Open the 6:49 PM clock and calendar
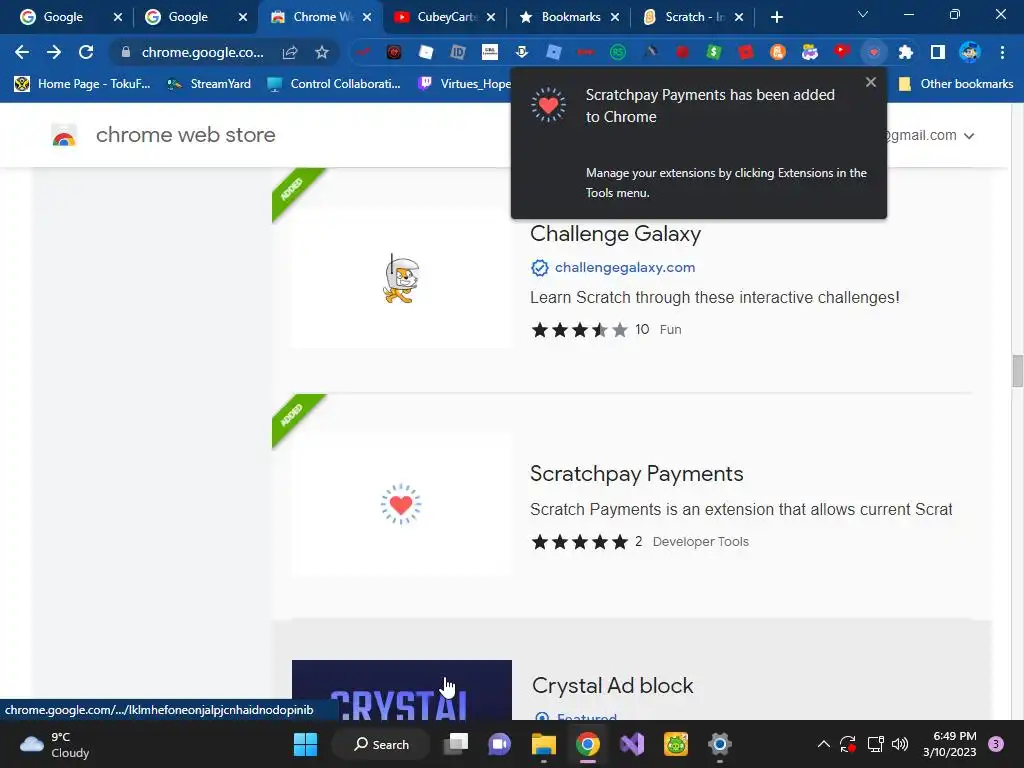The height and width of the screenshot is (768, 1024). point(949,744)
